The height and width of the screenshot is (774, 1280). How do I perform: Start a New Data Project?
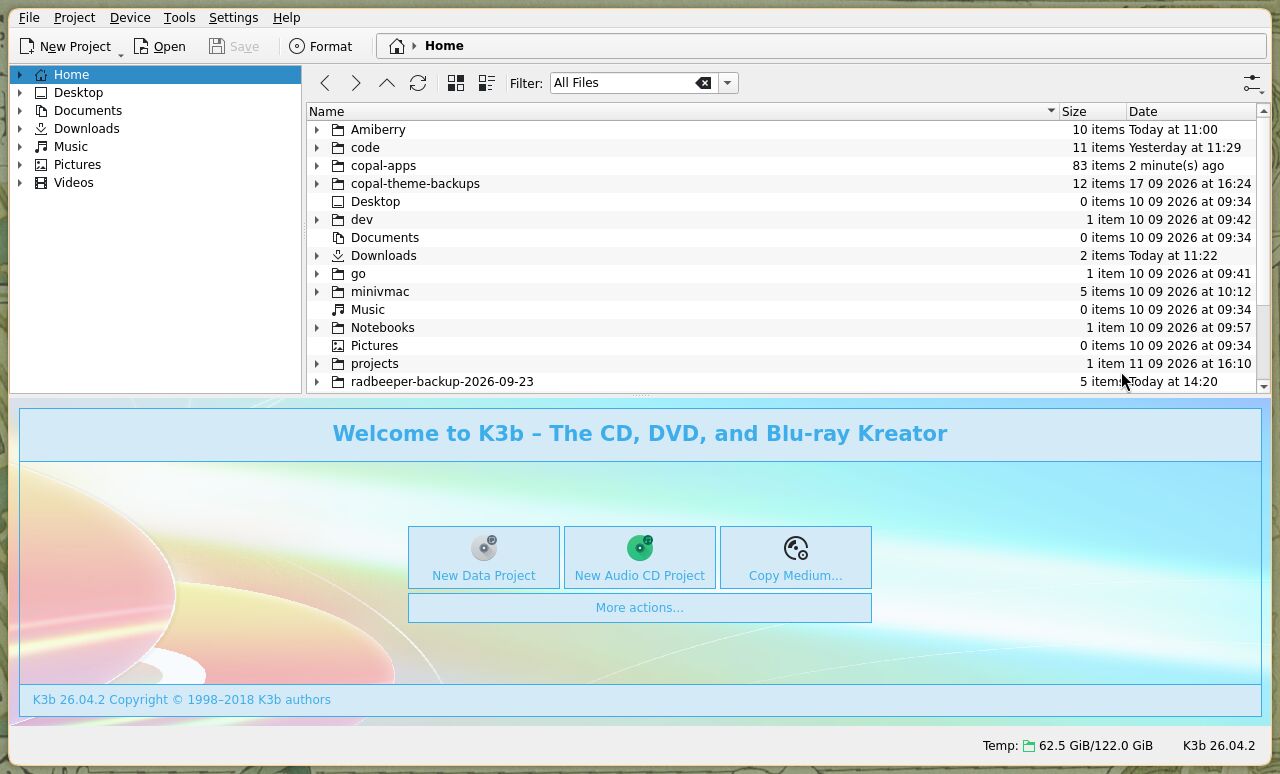pos(484,558)
